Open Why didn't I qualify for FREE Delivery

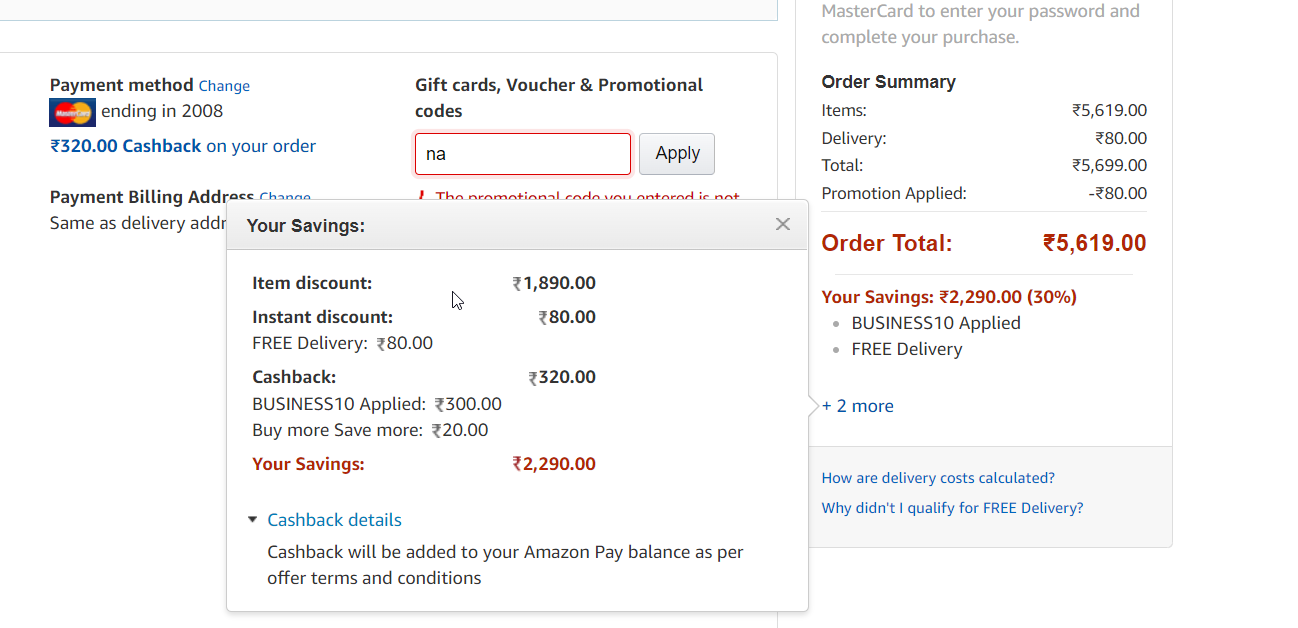(x=952, y=508)
